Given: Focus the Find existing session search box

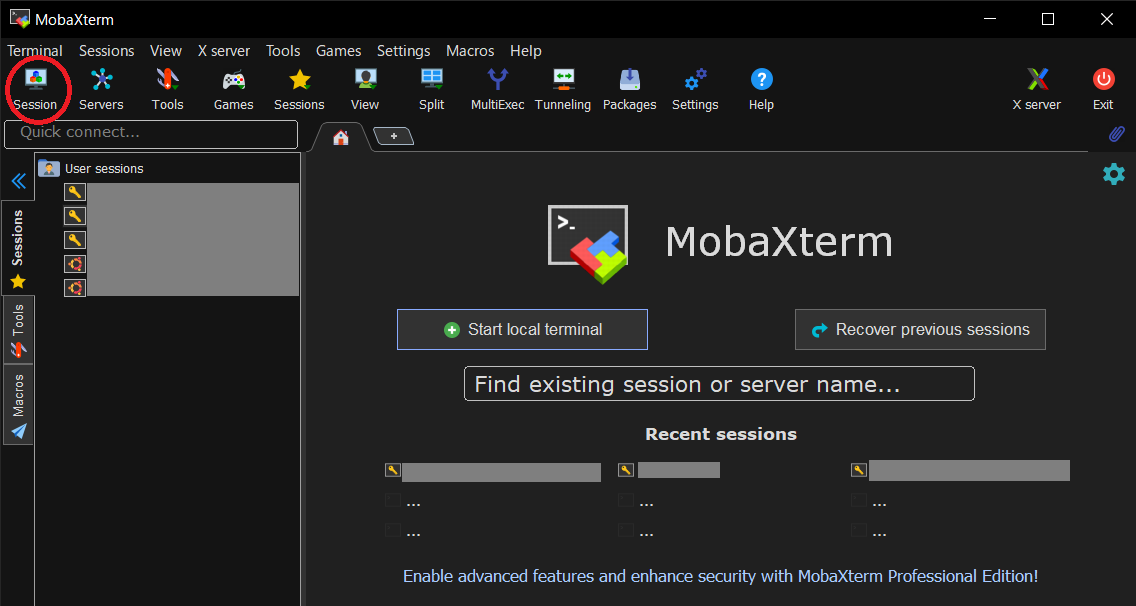Looking at the screenshot, I should 719,383.
